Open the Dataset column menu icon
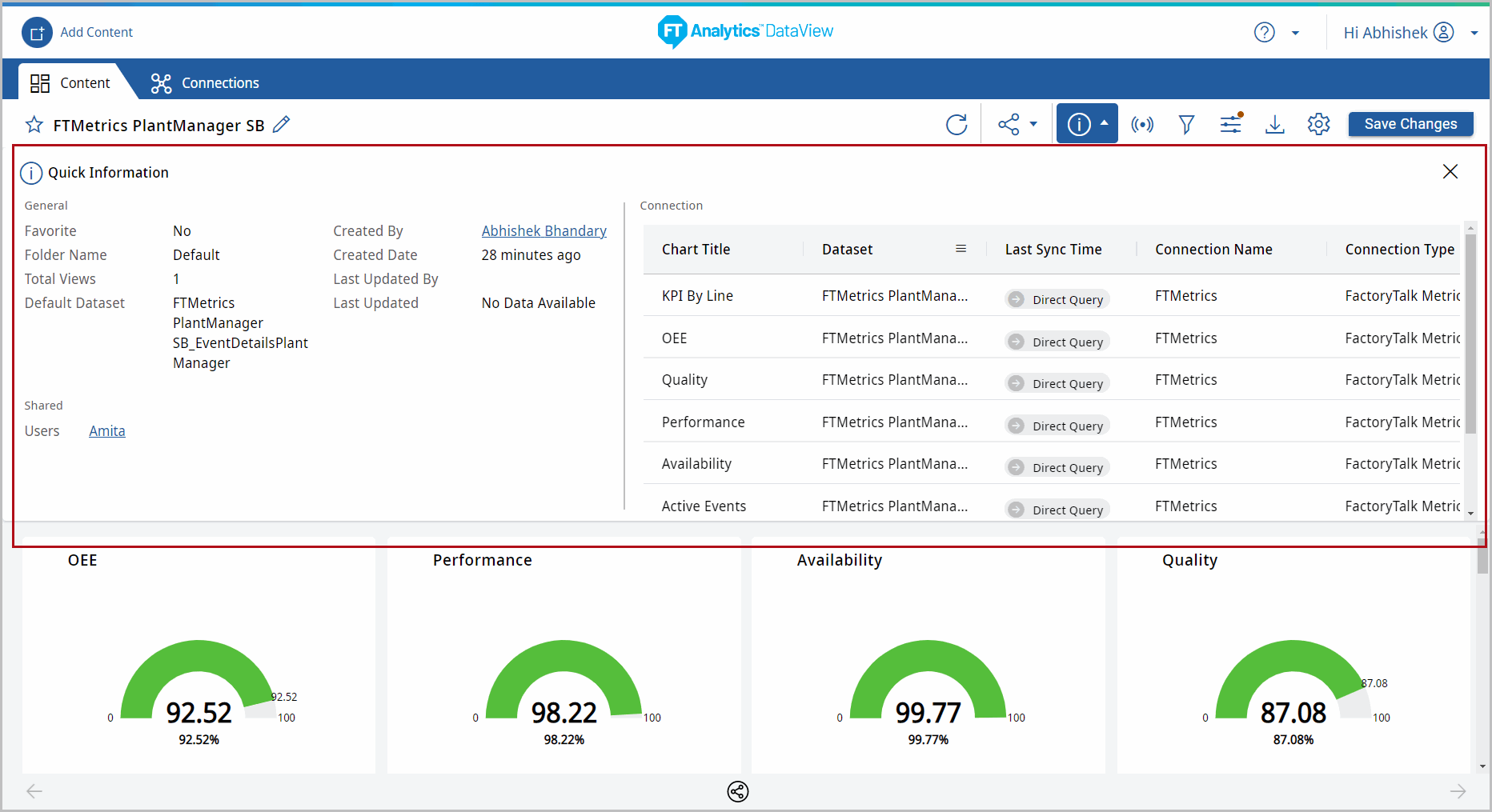This screenshot has width=1492, height=812. (961, 249)
